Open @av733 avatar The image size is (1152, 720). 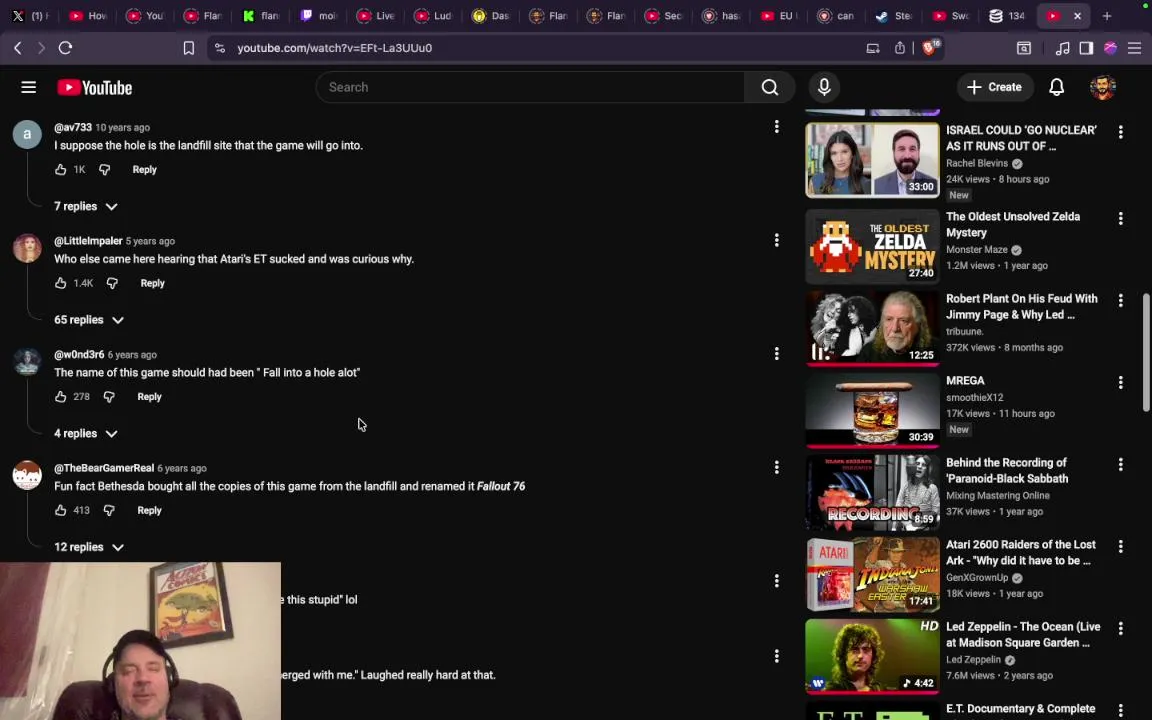pyautogui.click(x=27, y=134)
